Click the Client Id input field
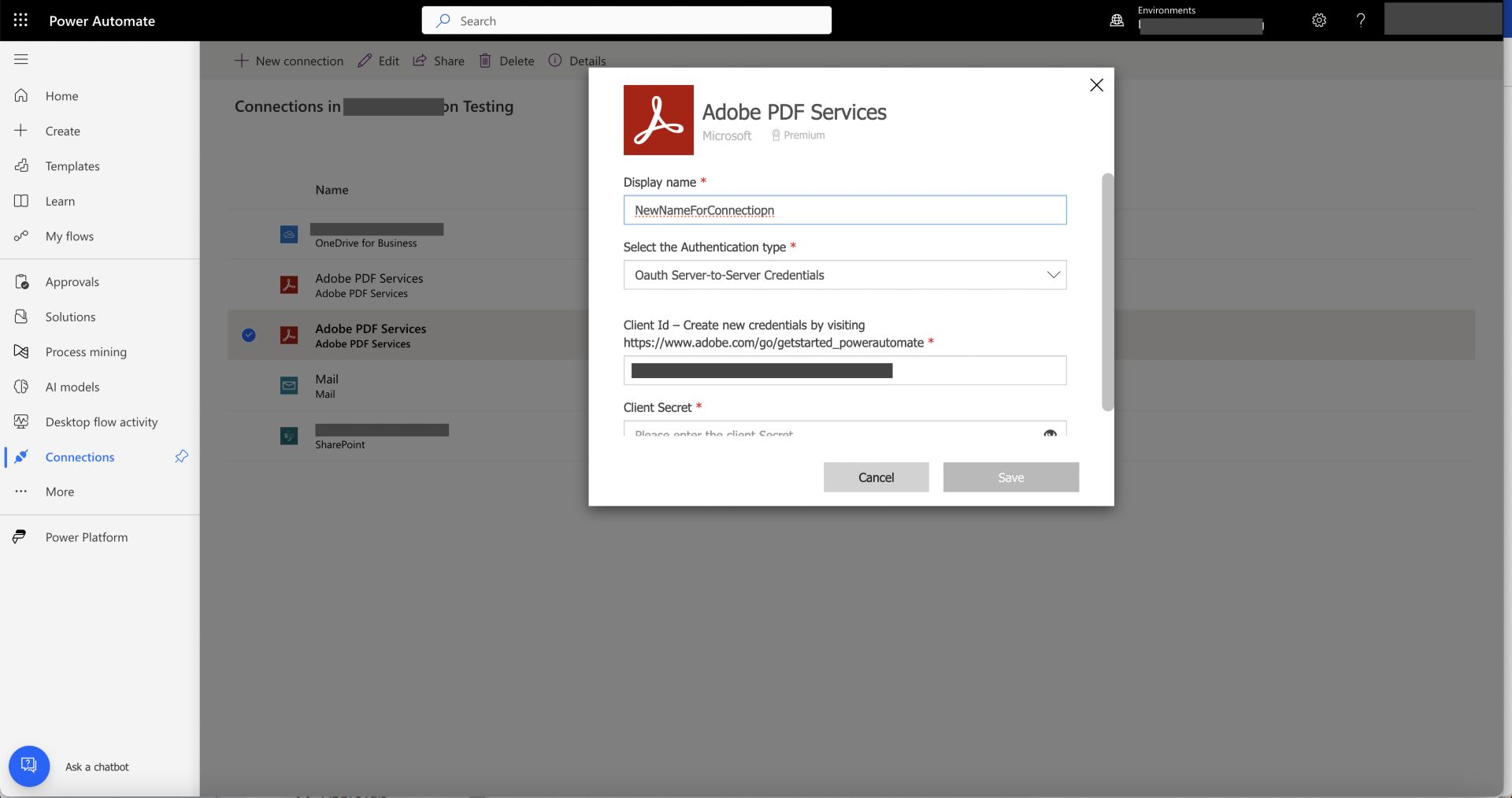Screen dimensions: 1512x798 point(845,370)
